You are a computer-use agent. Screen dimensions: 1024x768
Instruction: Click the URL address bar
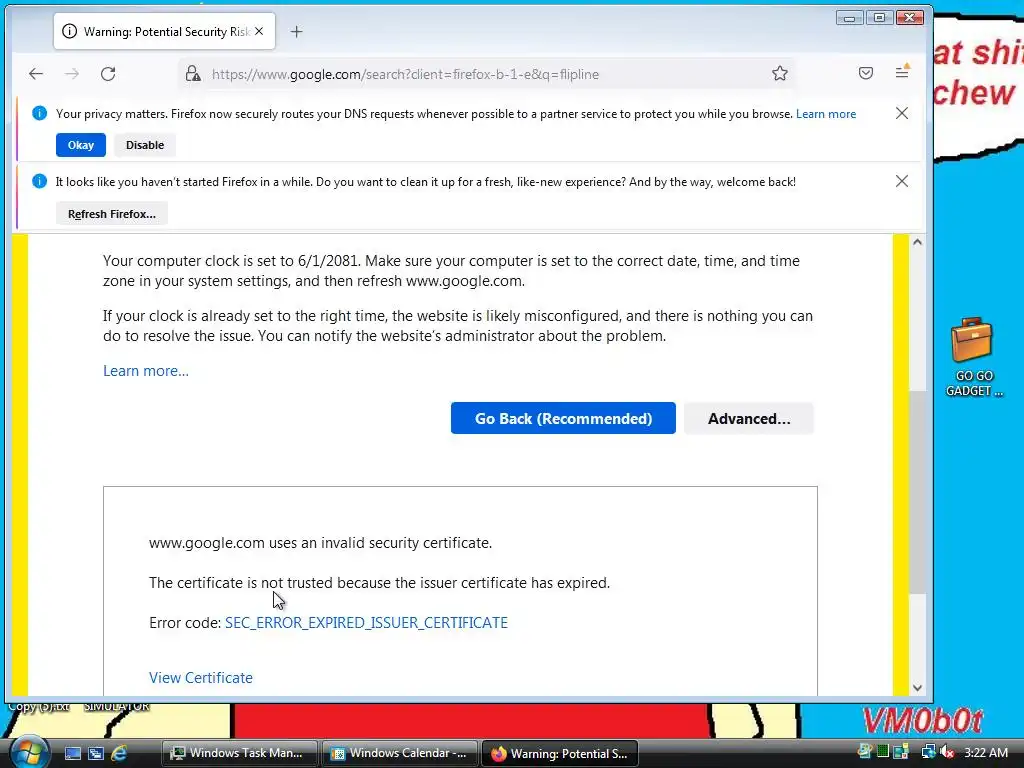(487, 74)
